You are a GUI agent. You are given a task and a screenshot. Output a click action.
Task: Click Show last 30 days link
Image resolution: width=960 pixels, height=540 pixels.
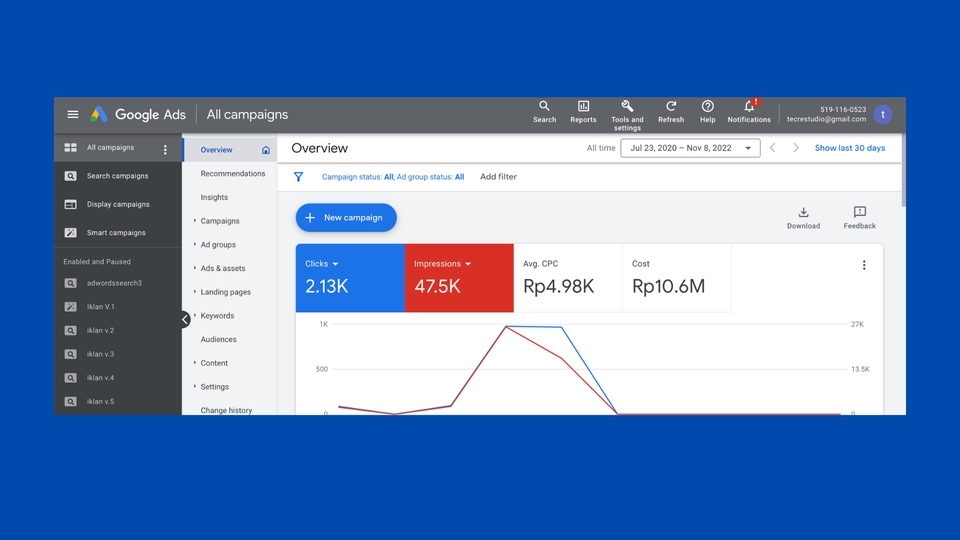point(850,148)
